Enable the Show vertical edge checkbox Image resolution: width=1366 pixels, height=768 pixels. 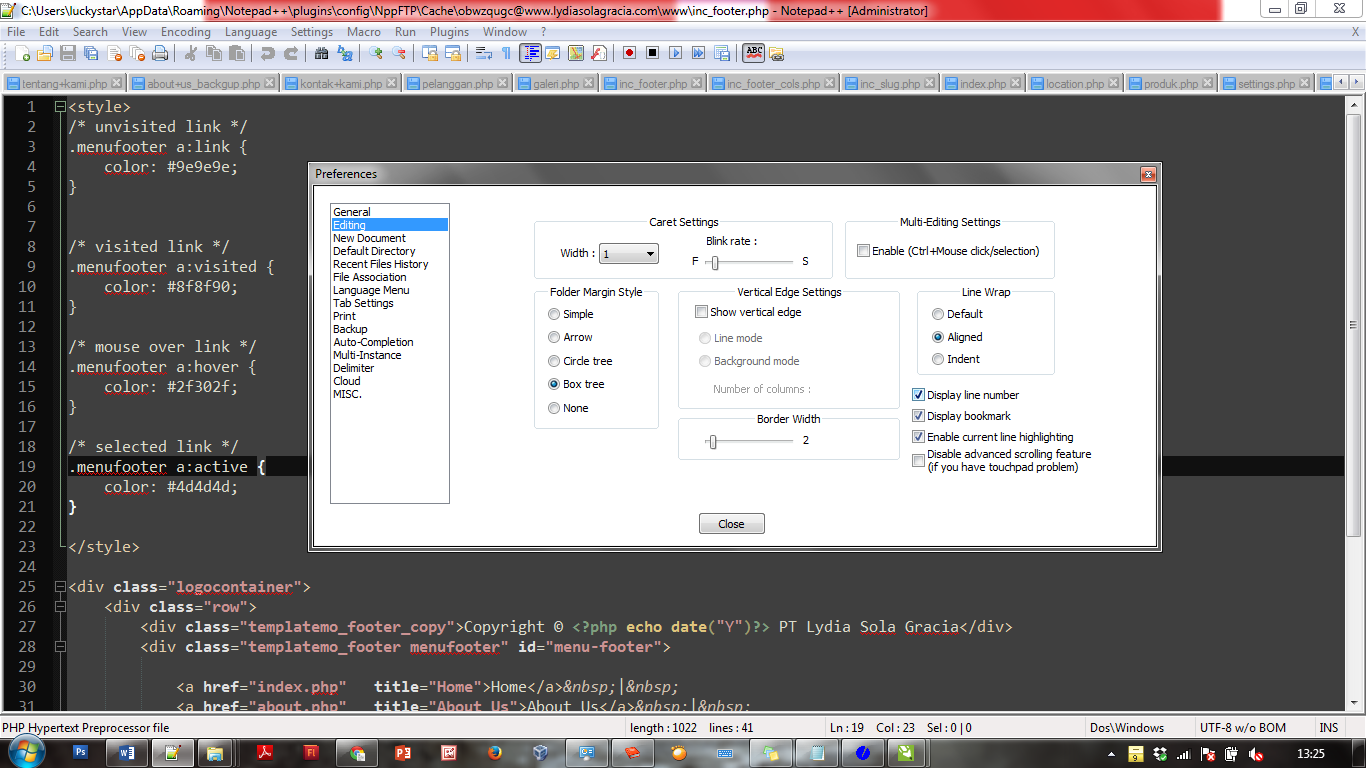pos(702,311)
